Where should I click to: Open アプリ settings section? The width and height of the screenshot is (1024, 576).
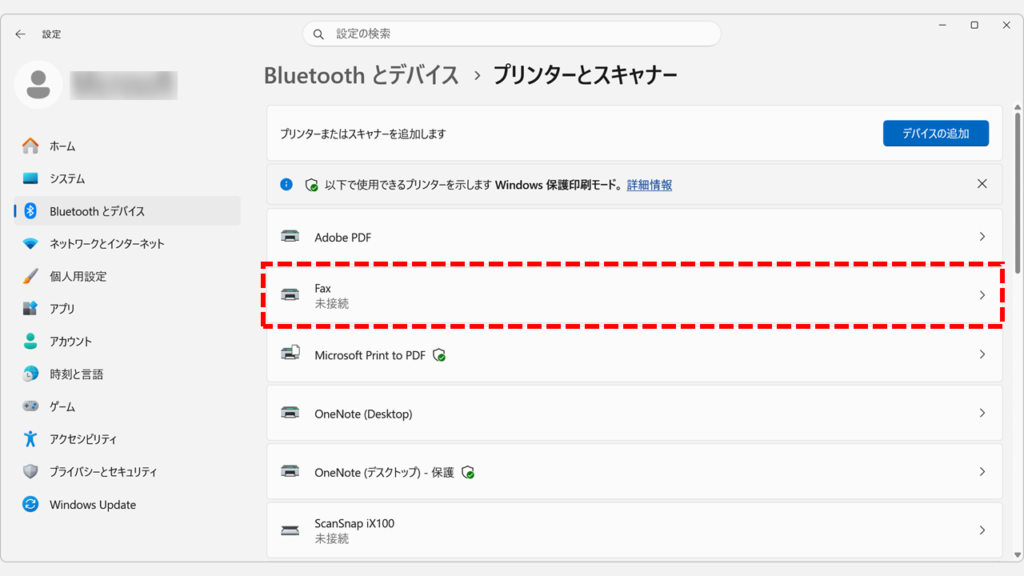tap(127, 308)
